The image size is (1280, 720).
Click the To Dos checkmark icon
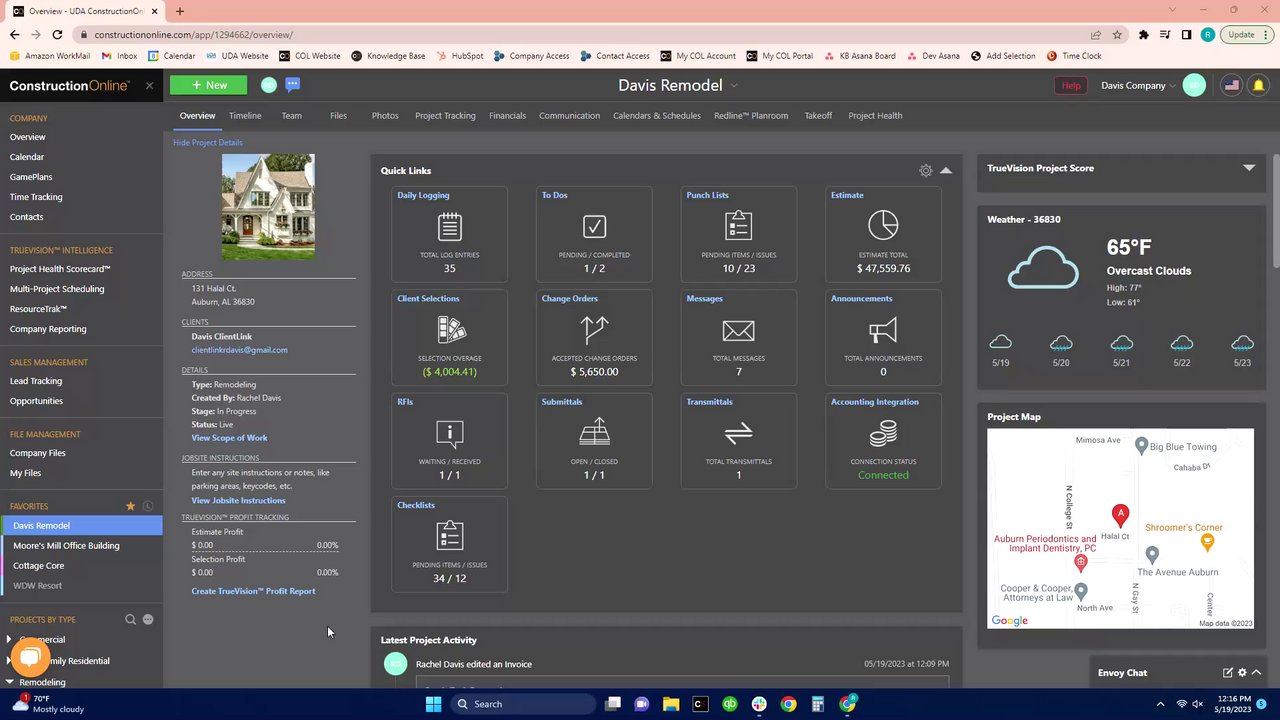594,227
